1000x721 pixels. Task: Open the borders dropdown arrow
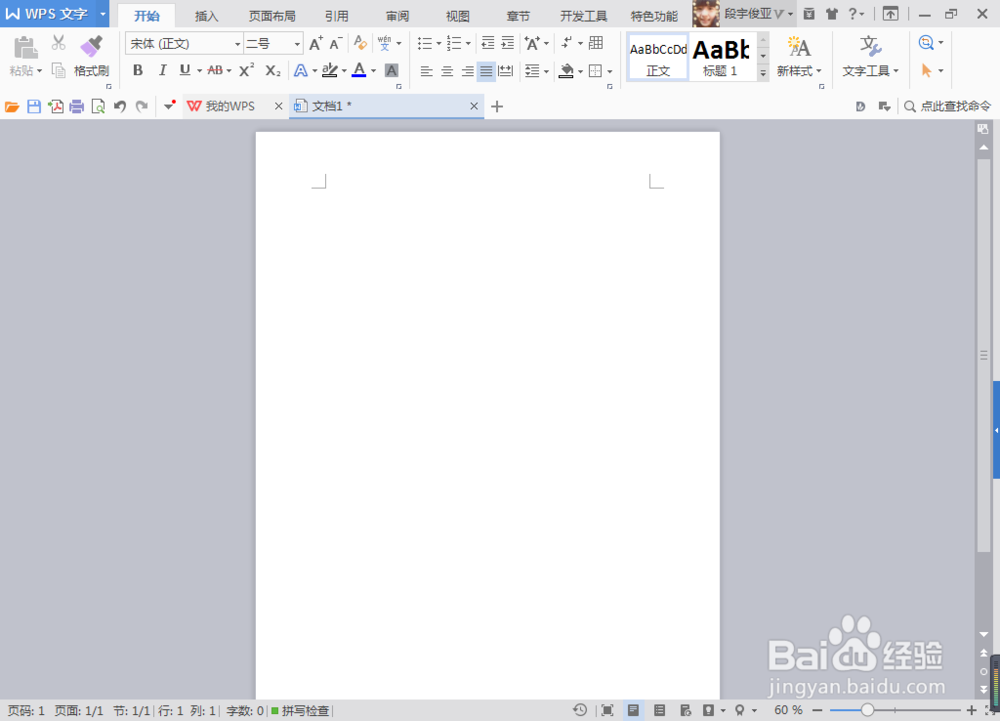point(610,71)
